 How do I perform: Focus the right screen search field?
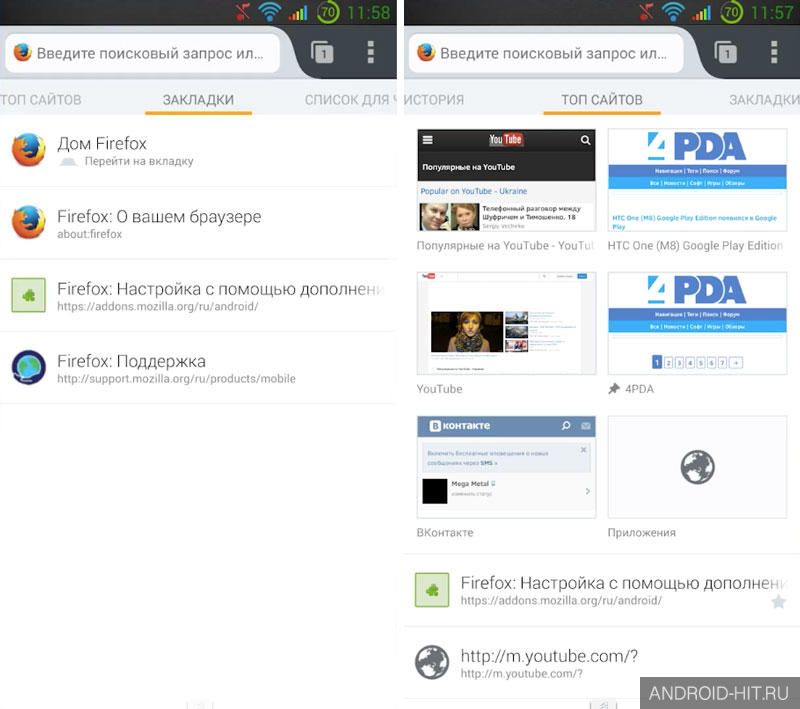click(546, 53)
